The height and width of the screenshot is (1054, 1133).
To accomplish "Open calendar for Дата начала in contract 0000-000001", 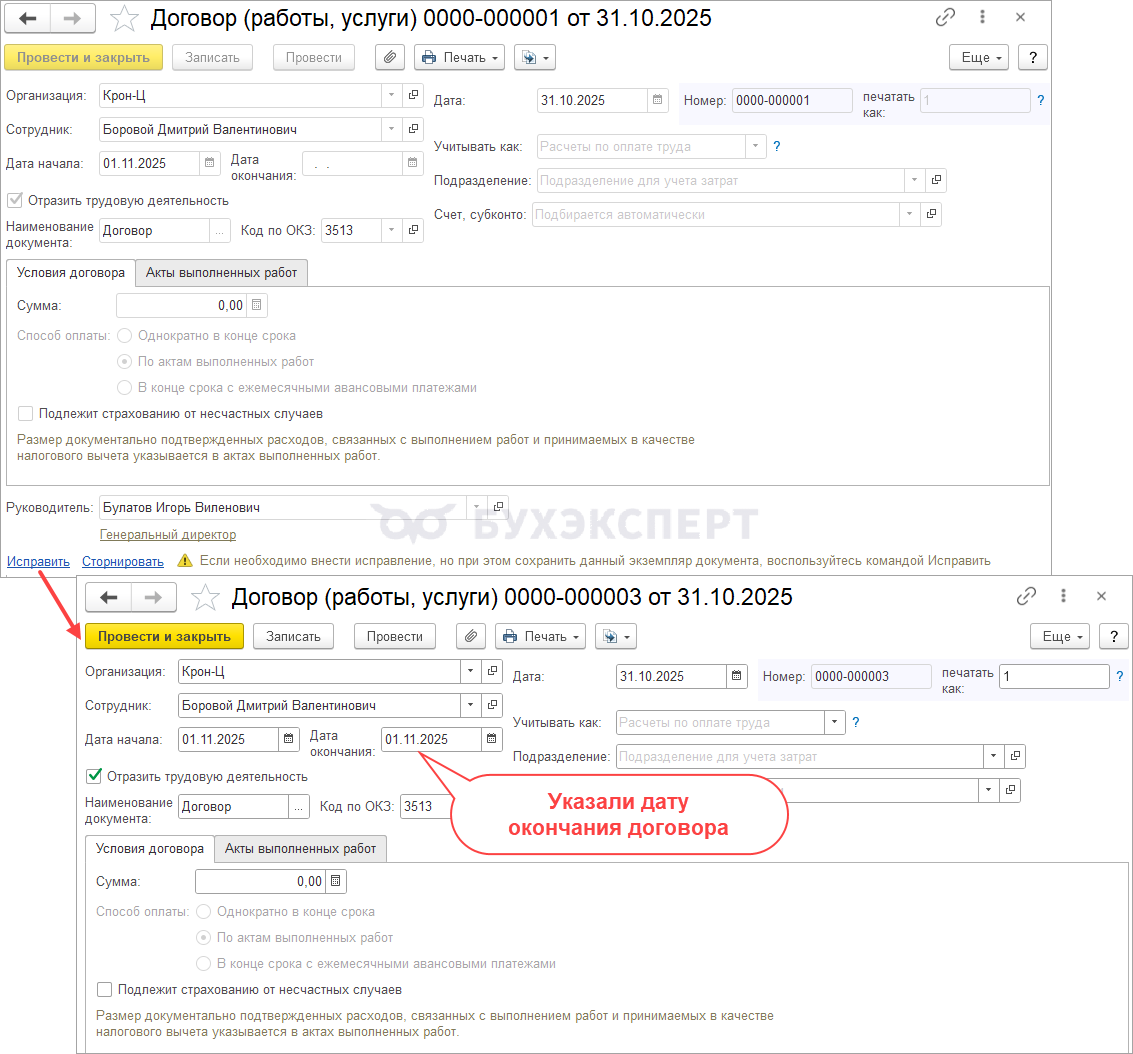I will (209, 163).
